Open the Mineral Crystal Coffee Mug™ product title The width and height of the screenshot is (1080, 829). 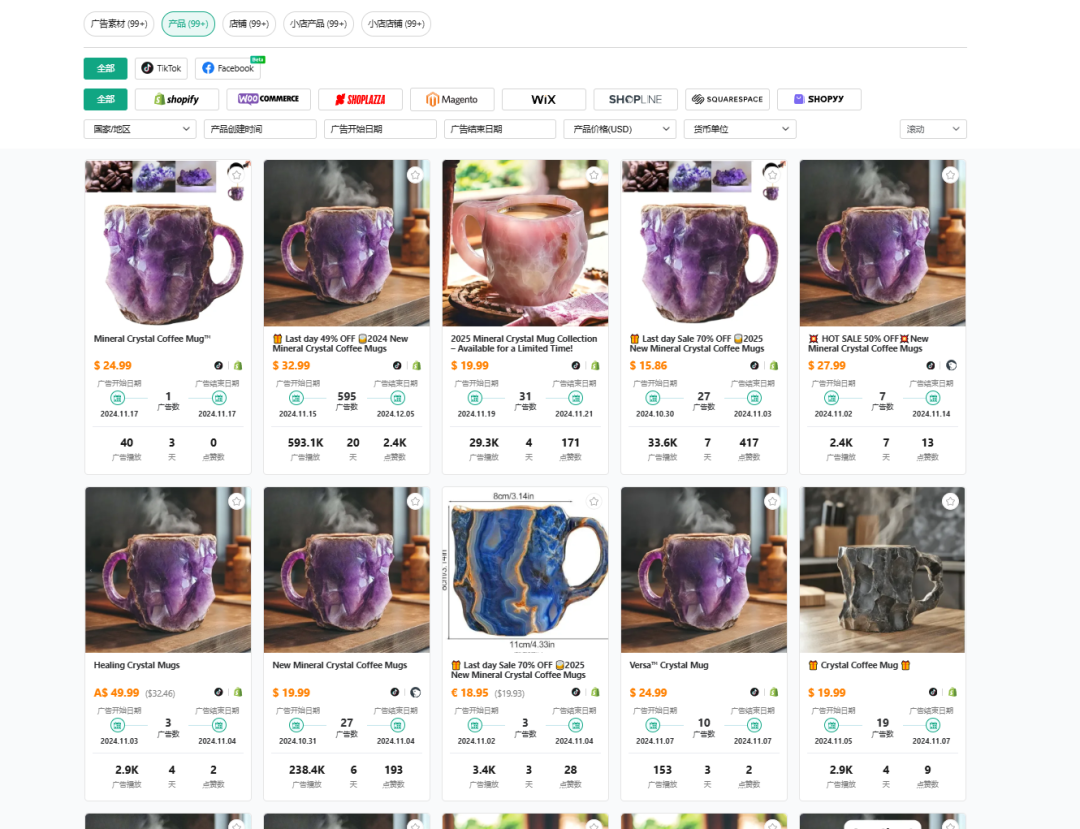point(152,339)
